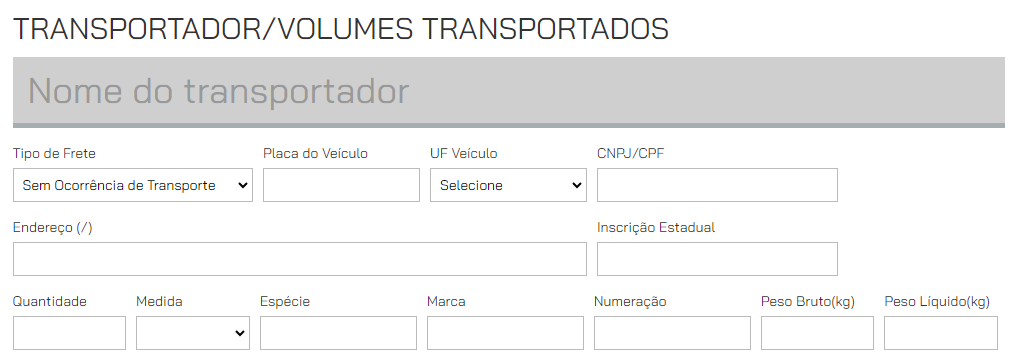The width and height of the screenshot is (1012, 360).
Task: Click the Transportador/Volumes Transportados heading
Action: click(341, 29)
